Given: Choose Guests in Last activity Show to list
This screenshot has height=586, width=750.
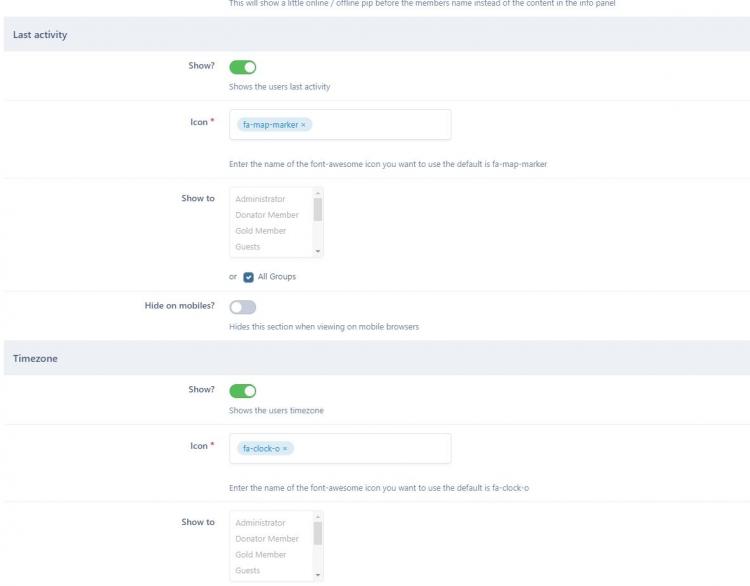Looking at the screenshot, I should [248, 247].
